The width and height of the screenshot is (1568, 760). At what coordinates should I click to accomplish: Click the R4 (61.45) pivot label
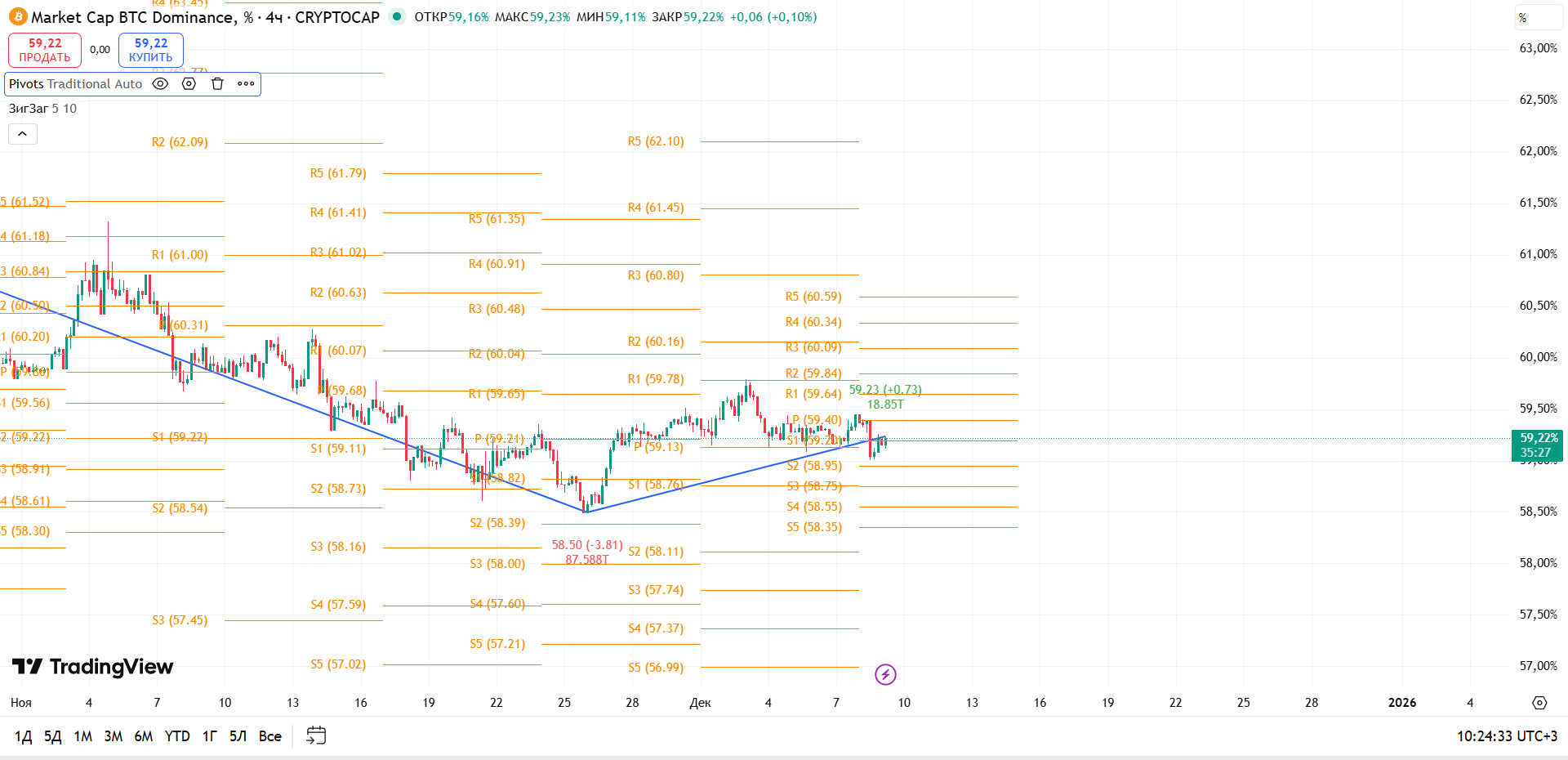(656, 208)
